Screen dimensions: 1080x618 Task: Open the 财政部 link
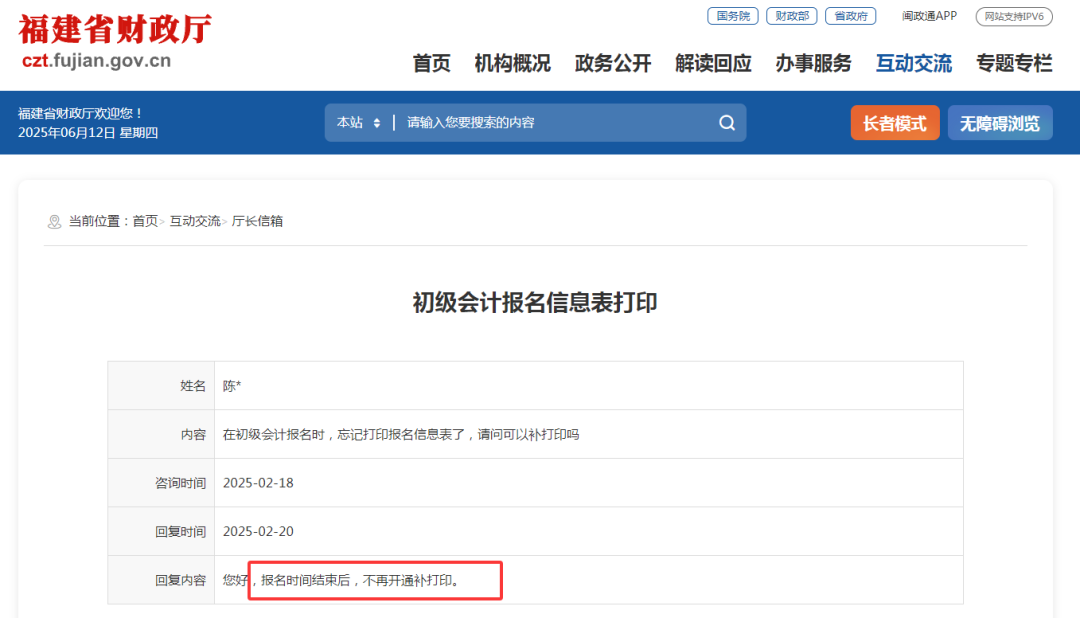tap(791, 16)
